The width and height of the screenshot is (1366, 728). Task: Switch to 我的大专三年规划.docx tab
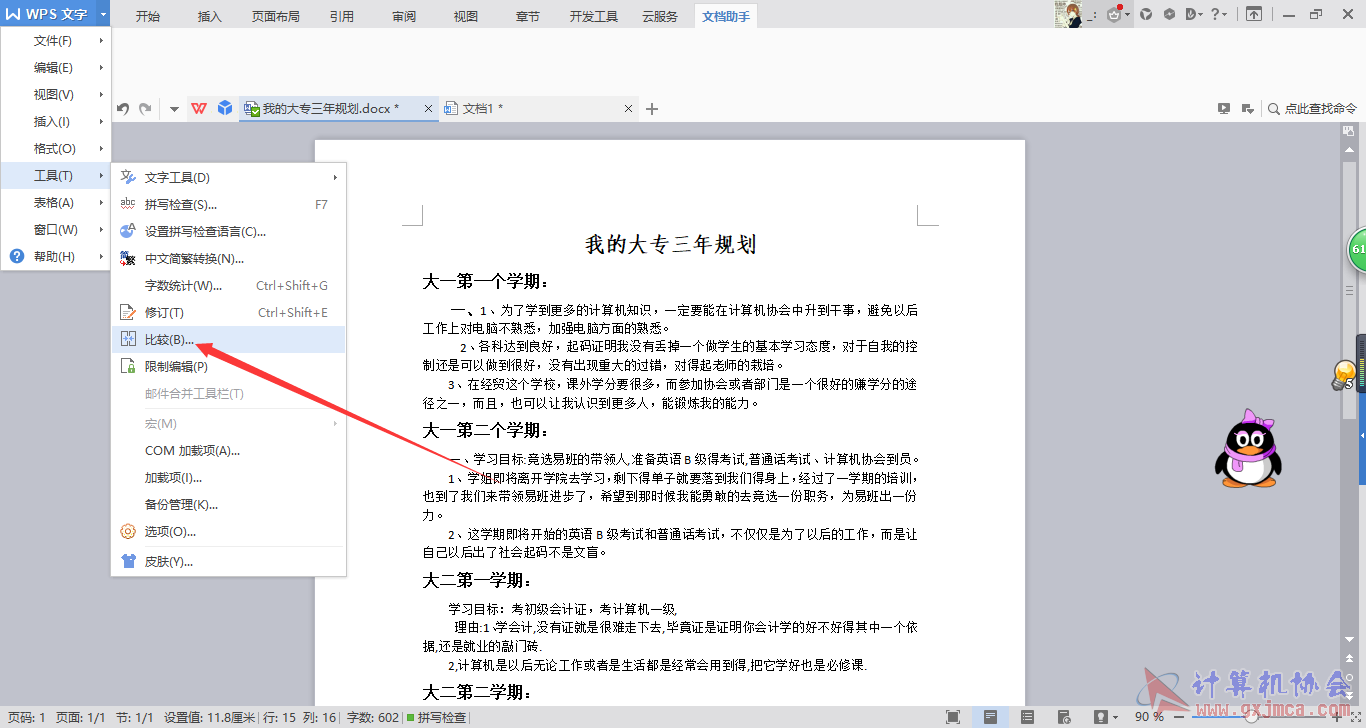coord(340,109)
